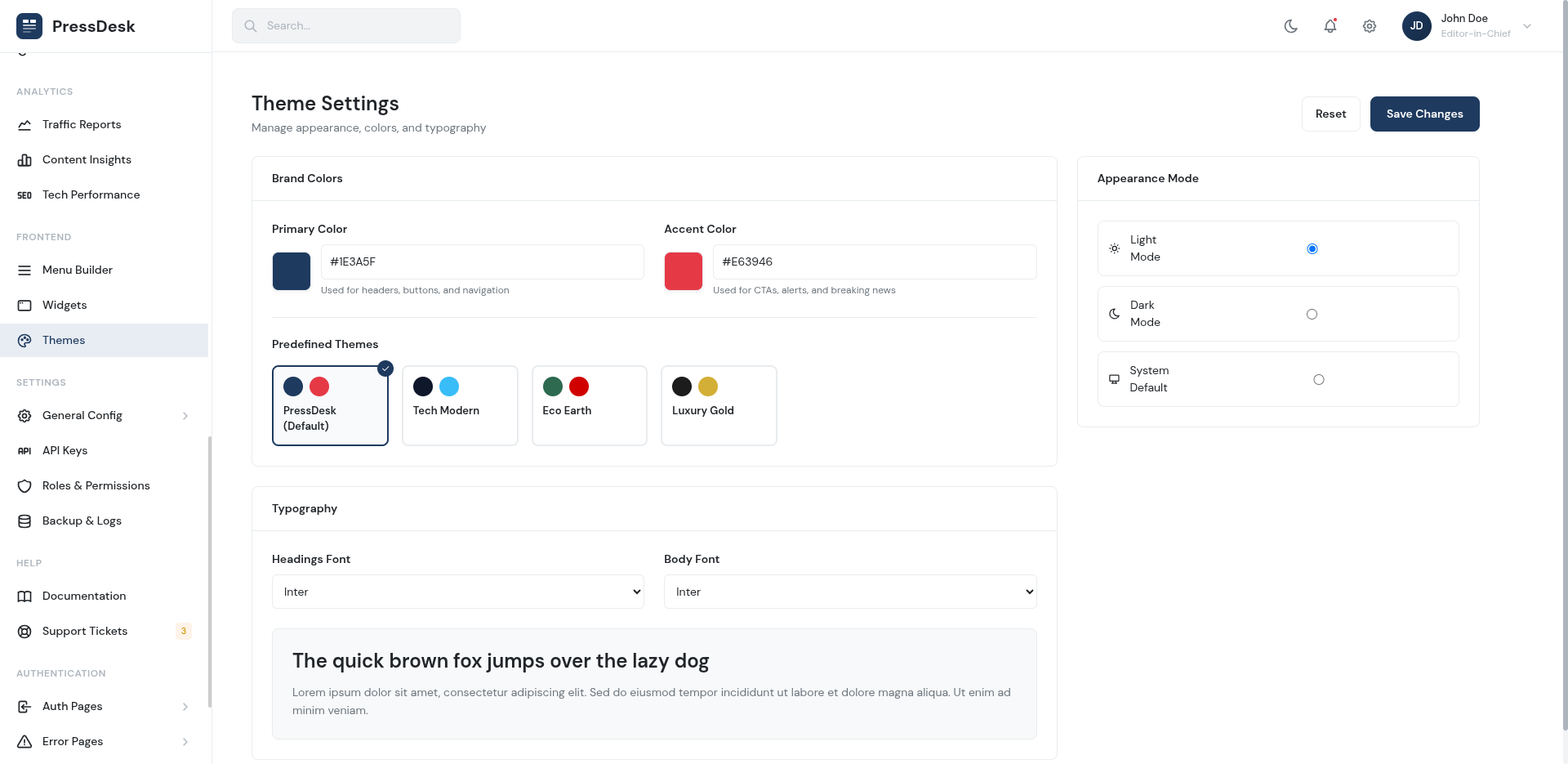Image resolution: width=1568 pixels, height=764 pixels.
Task: Click the PressDesk logo icon
Action: pos(29,26)
